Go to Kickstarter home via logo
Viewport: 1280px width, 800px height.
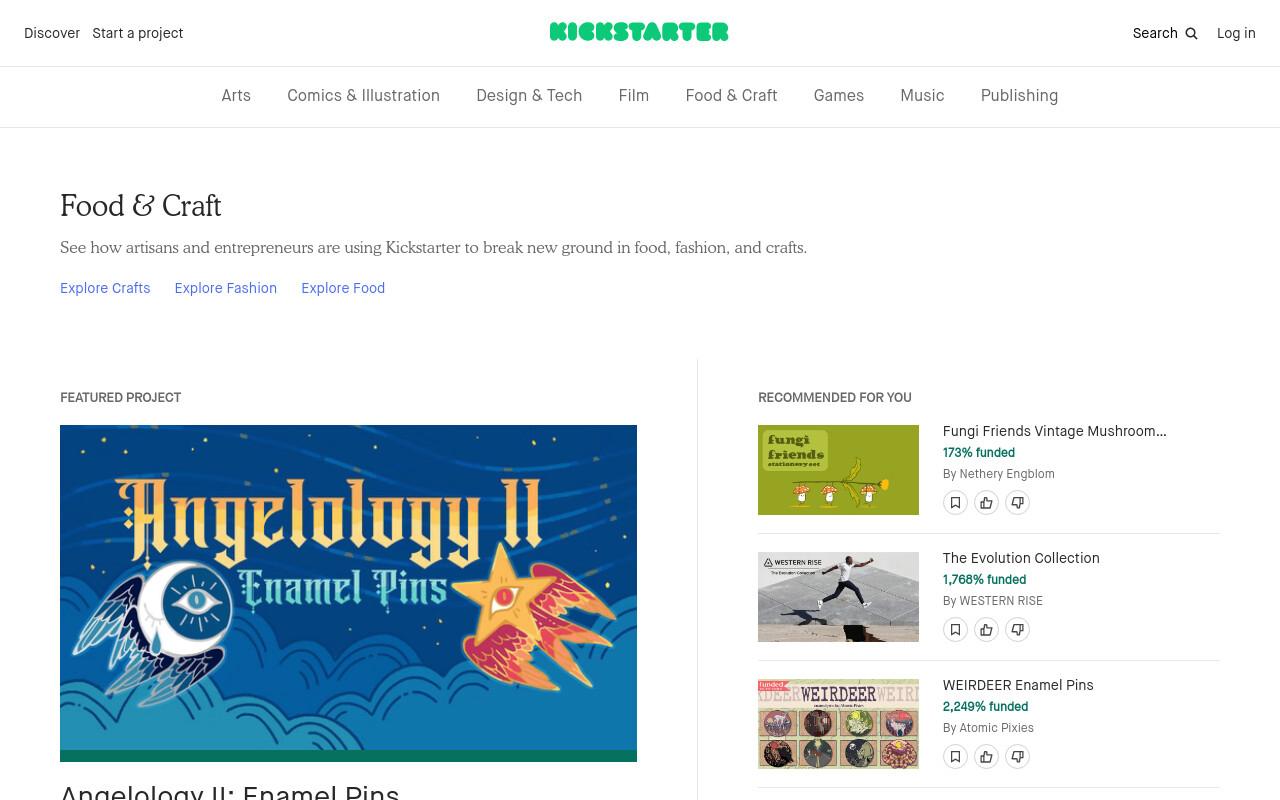639,32
